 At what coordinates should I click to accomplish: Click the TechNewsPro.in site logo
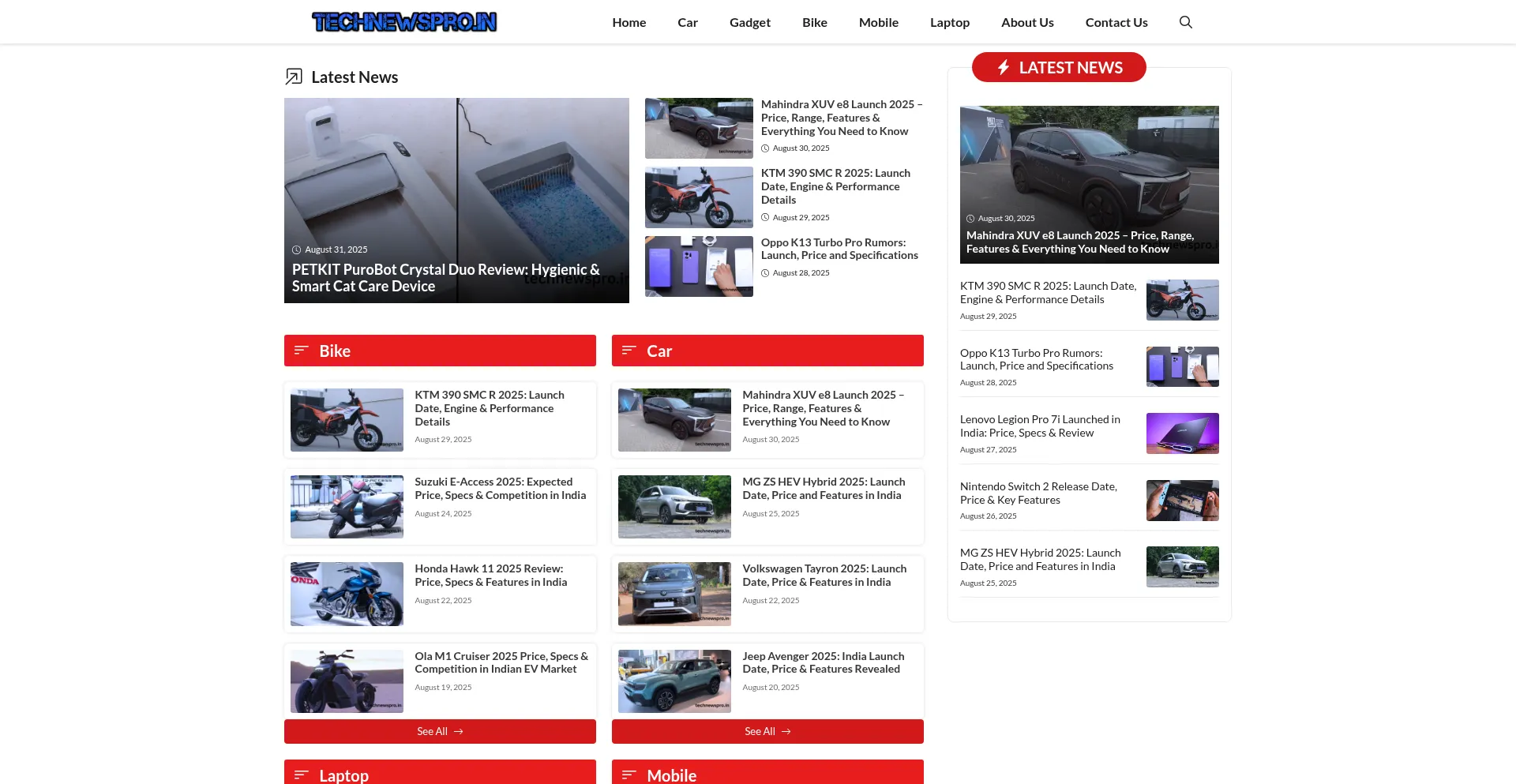(404, 22)
